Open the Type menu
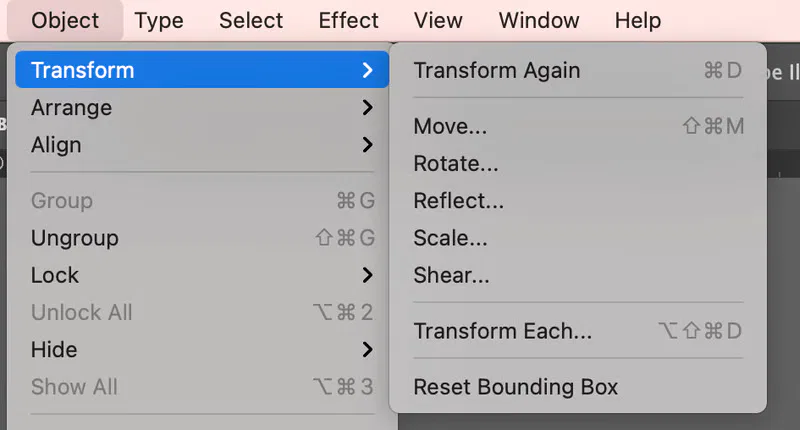This screenshot has height=430, width=800. click(x=159, y=21)
